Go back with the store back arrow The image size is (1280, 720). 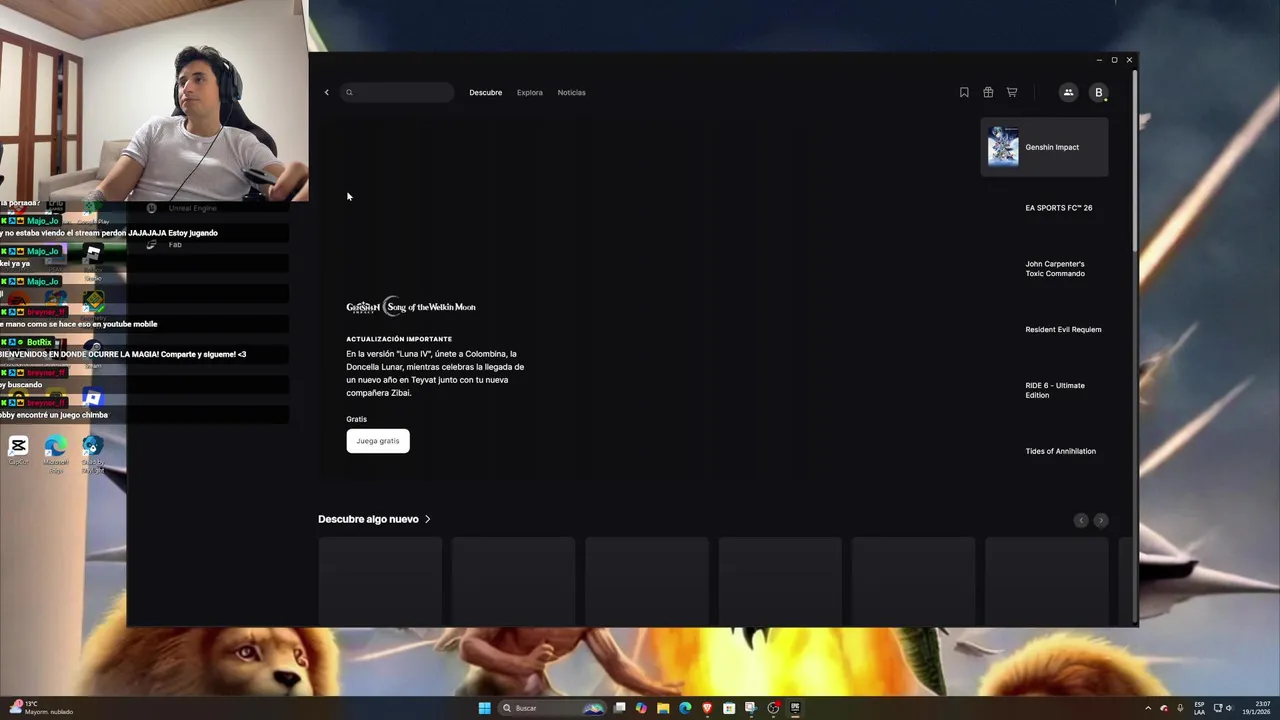[x=326, y=92]
